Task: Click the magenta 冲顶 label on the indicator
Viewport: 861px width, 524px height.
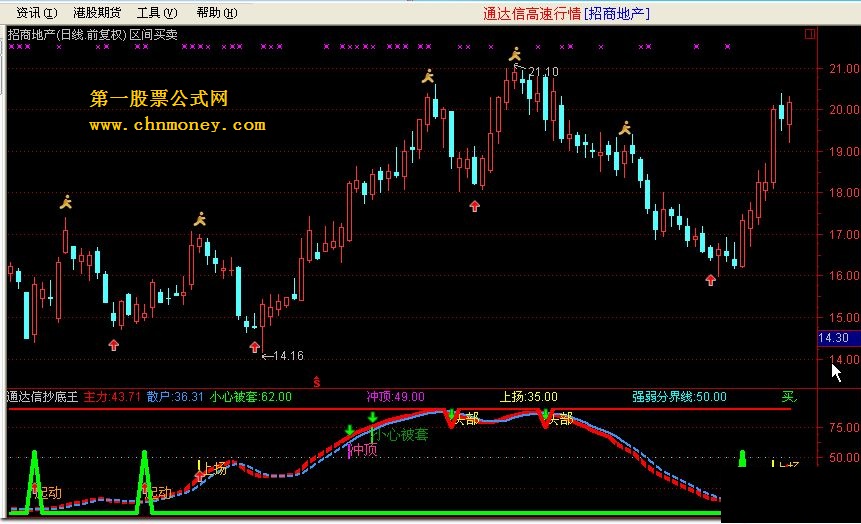Action: 364,450
